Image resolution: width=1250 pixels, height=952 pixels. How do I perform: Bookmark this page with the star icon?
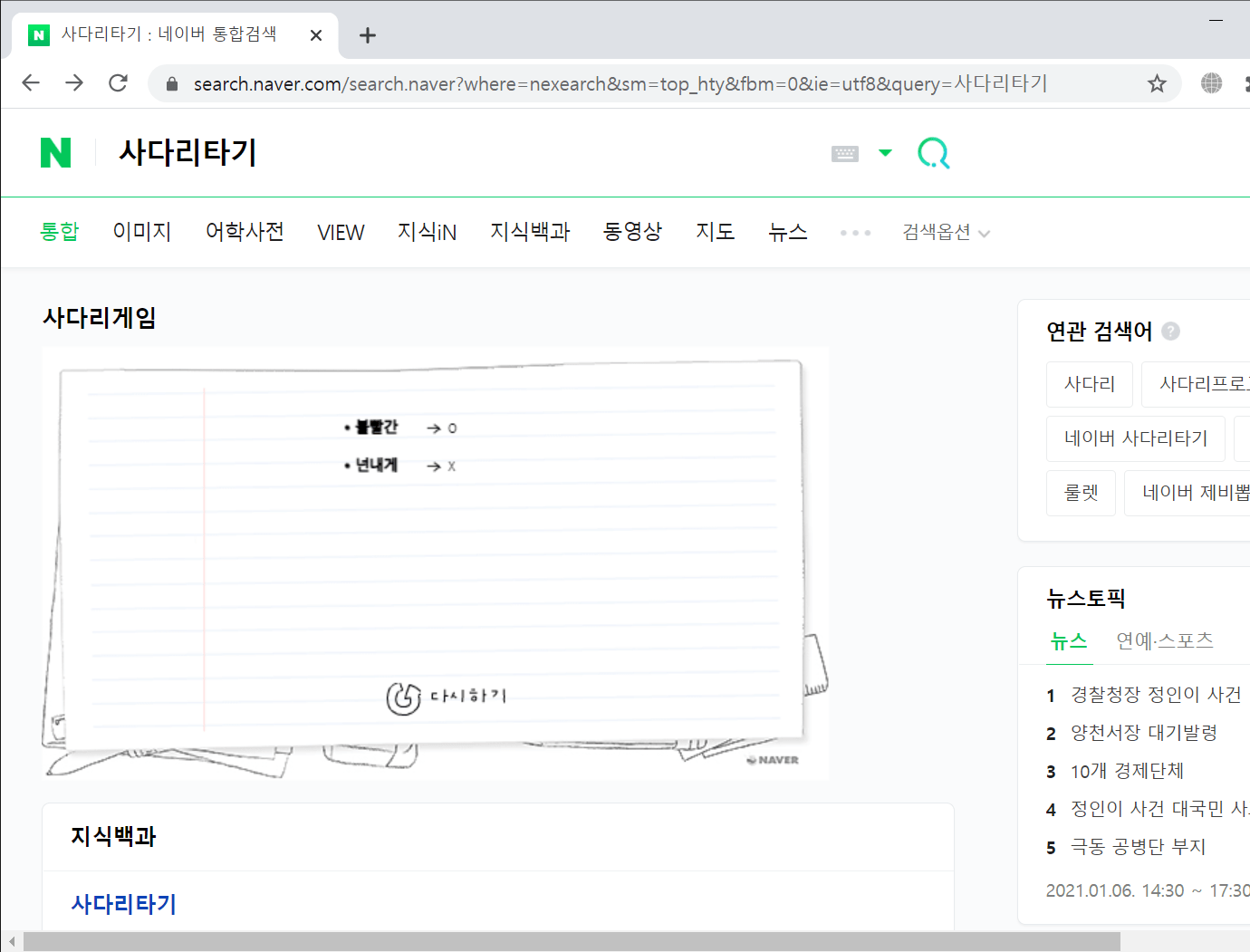1157,84
